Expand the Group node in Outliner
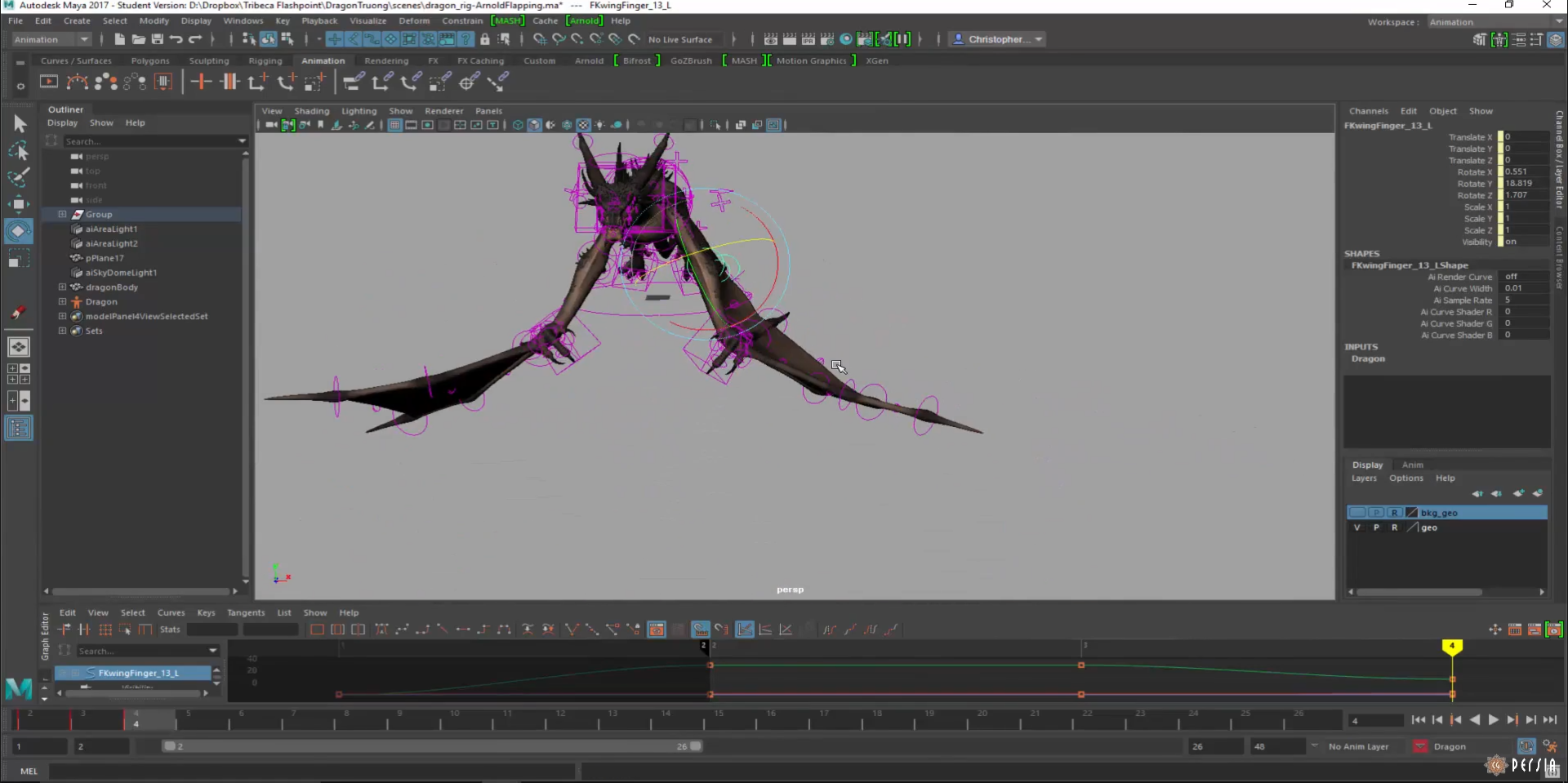The image size is (1568, 783). click(x=62, y=214)
